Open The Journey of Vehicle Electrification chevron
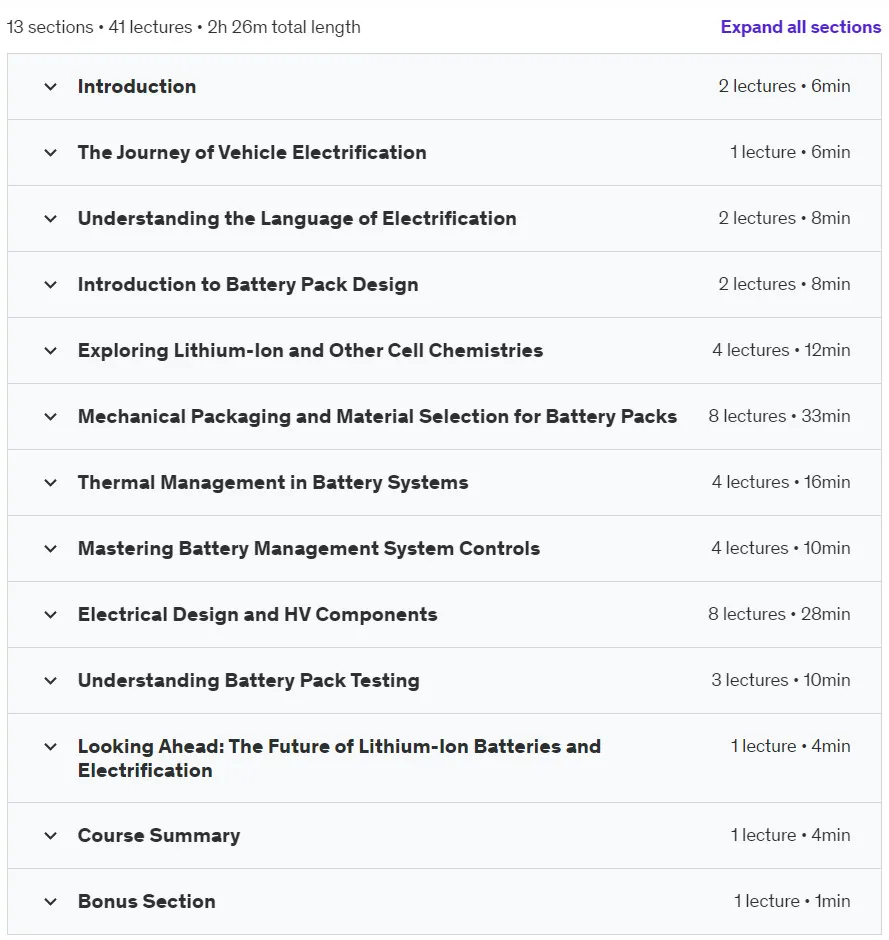This screenshot has width=889, height=940. tap(51, 152)
